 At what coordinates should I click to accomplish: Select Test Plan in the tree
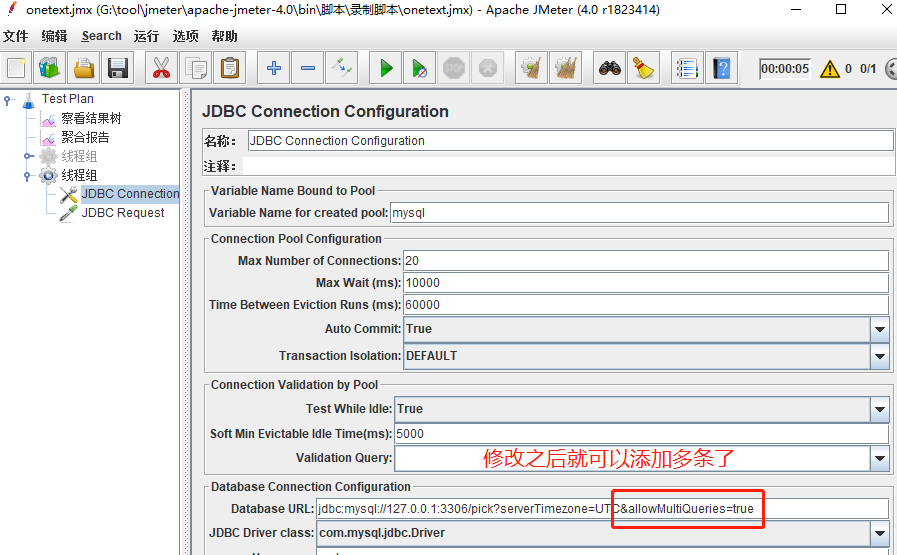[68, 99]
